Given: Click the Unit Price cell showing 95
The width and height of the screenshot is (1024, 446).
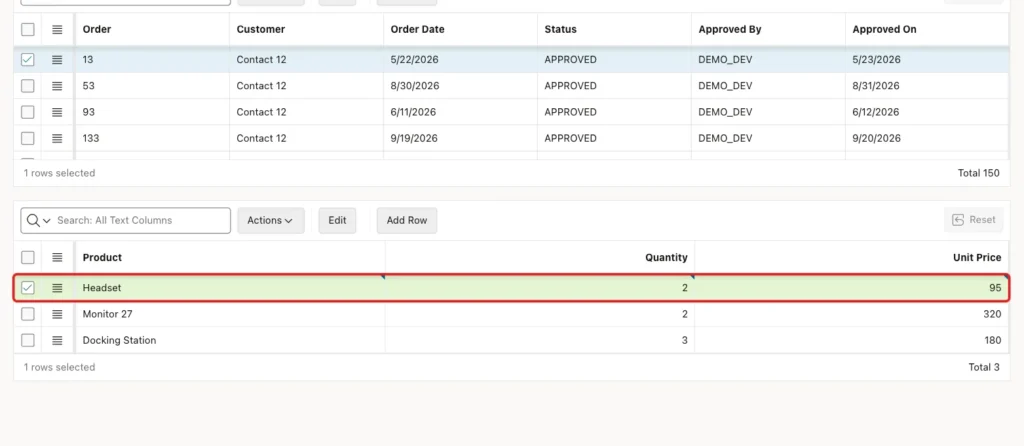Looking at the screenshot, I should (852, 287).
